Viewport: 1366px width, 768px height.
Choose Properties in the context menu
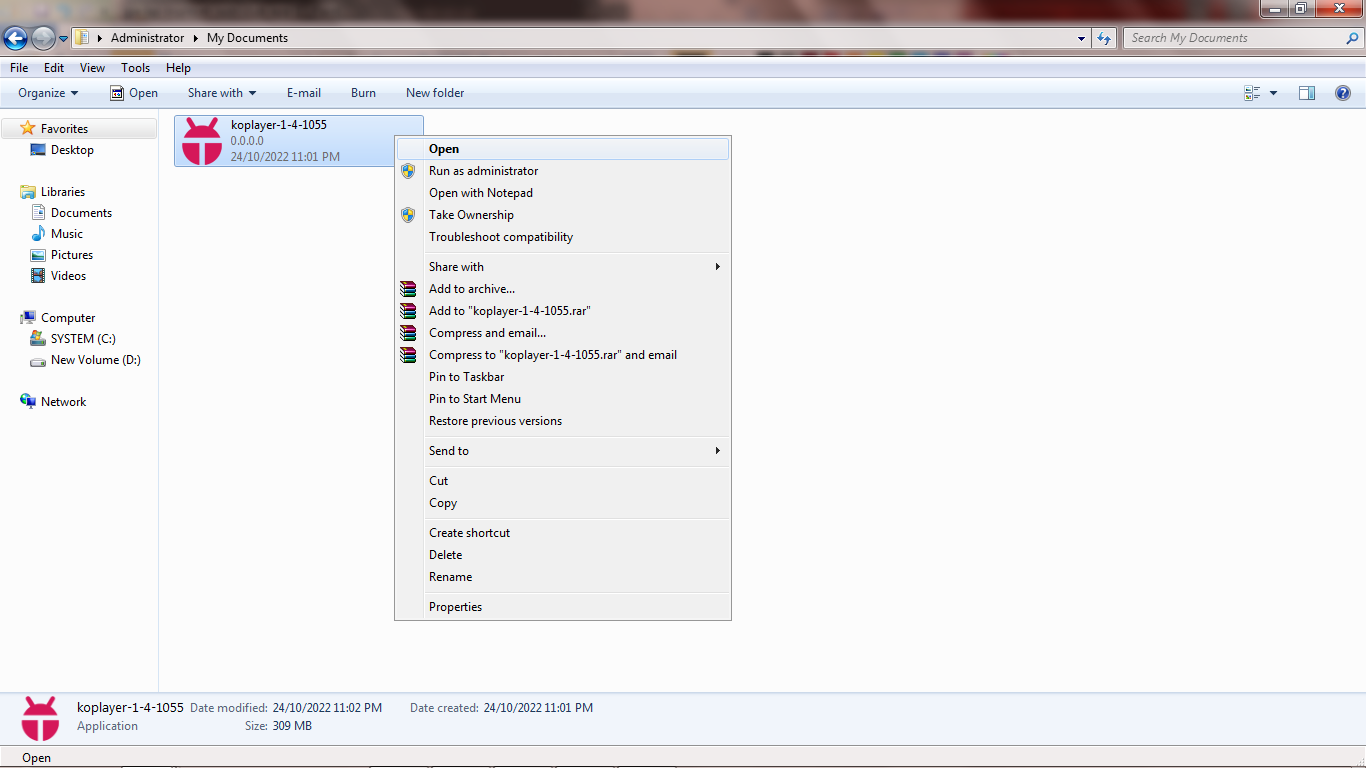455,607
